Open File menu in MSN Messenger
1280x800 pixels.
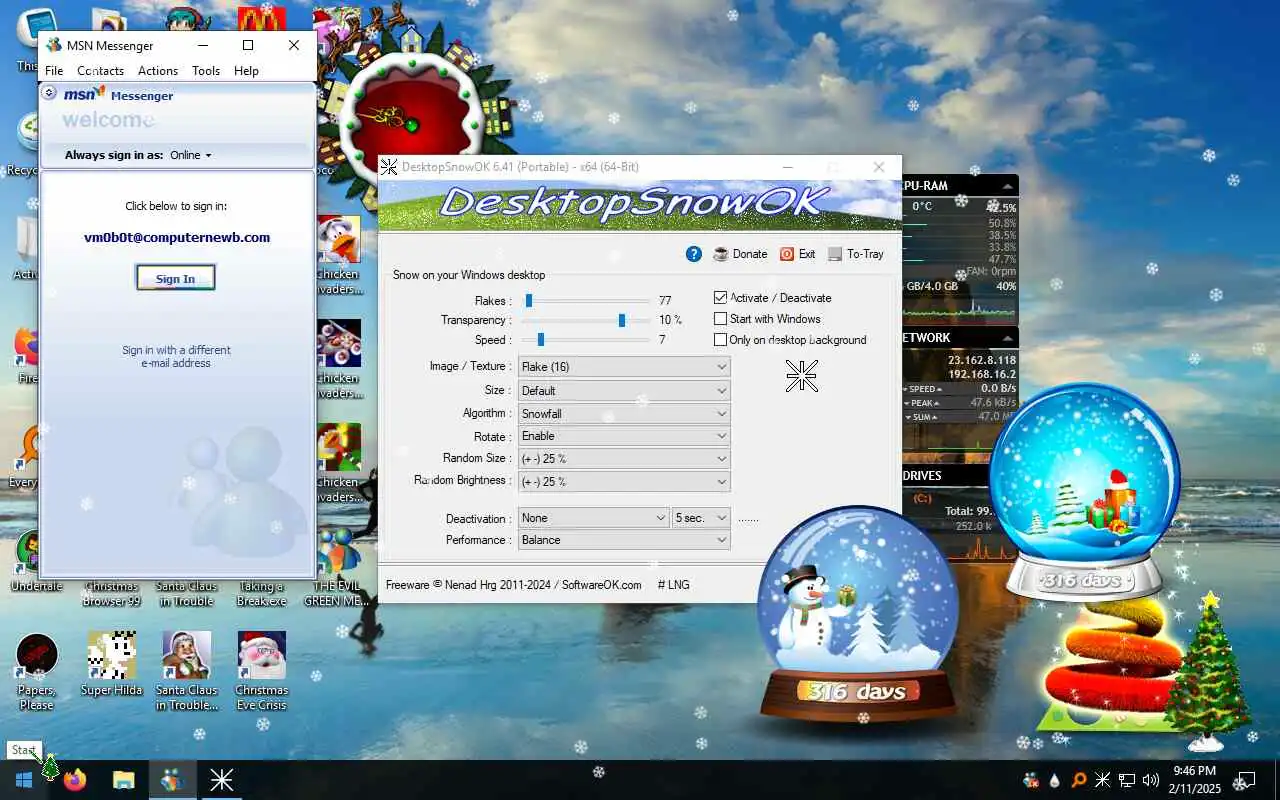tap(54, 71)
